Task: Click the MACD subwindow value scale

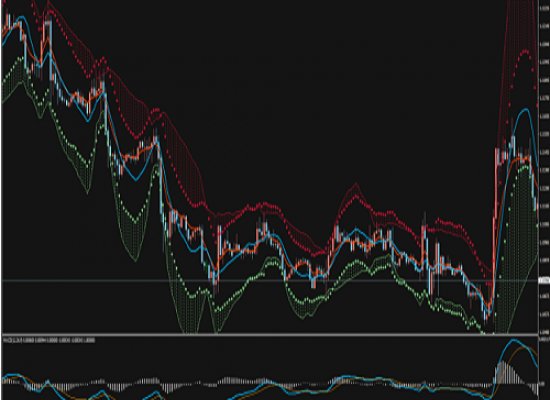Action: tap(544, 368)
